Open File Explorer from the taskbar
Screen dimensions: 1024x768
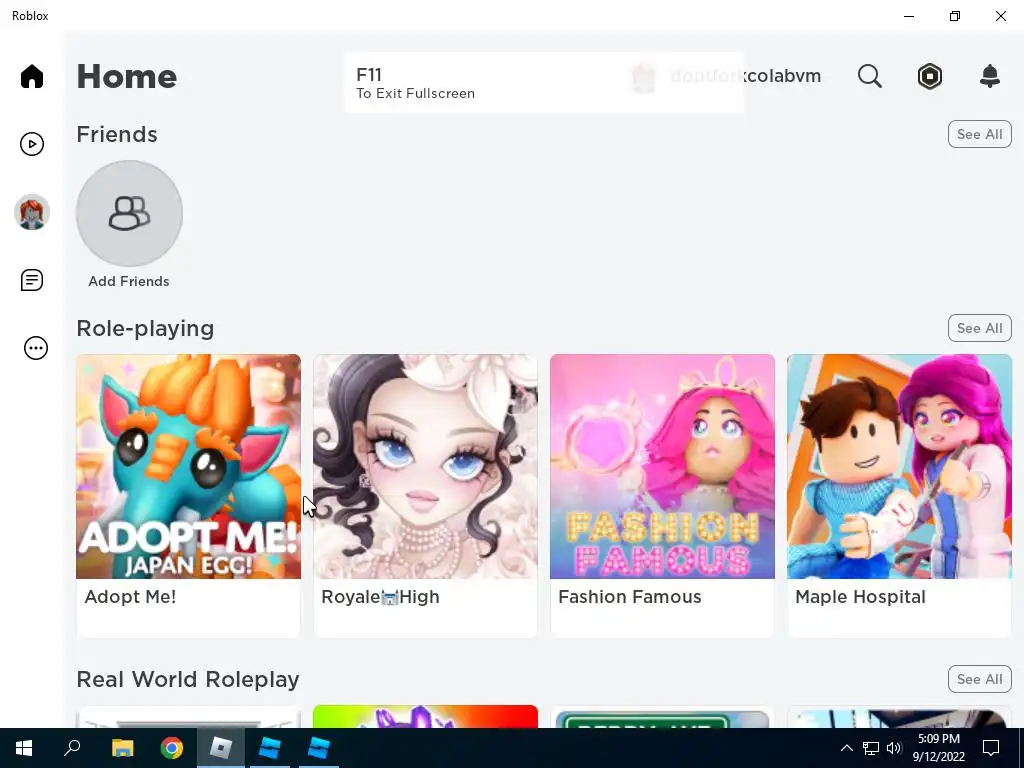122,748
